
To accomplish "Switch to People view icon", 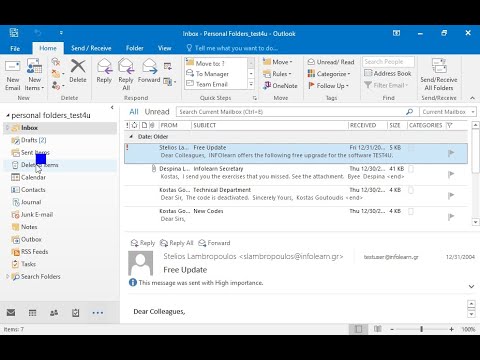I will pos(54,313).
